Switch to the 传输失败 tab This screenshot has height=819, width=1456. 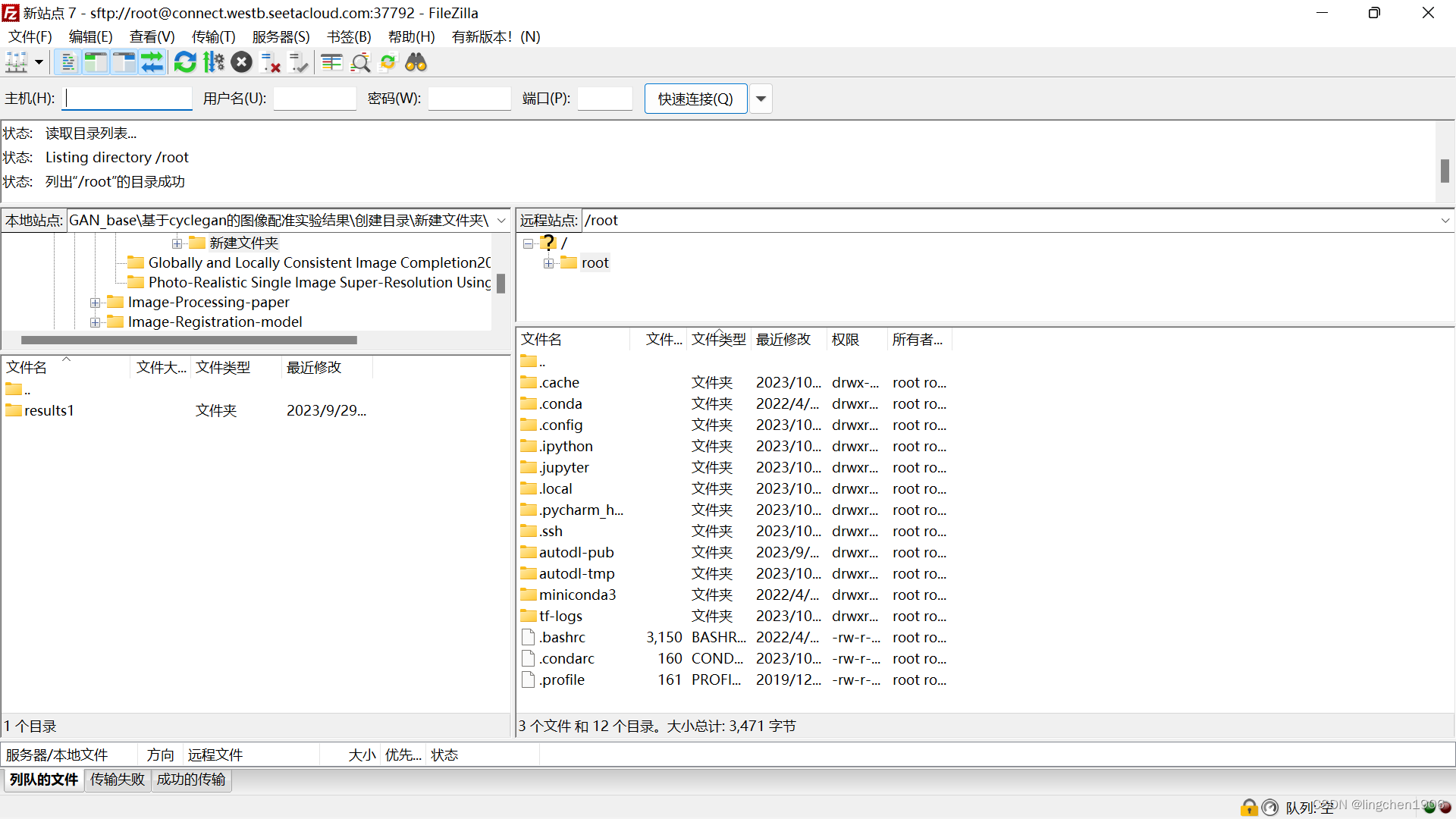[117, 780]
